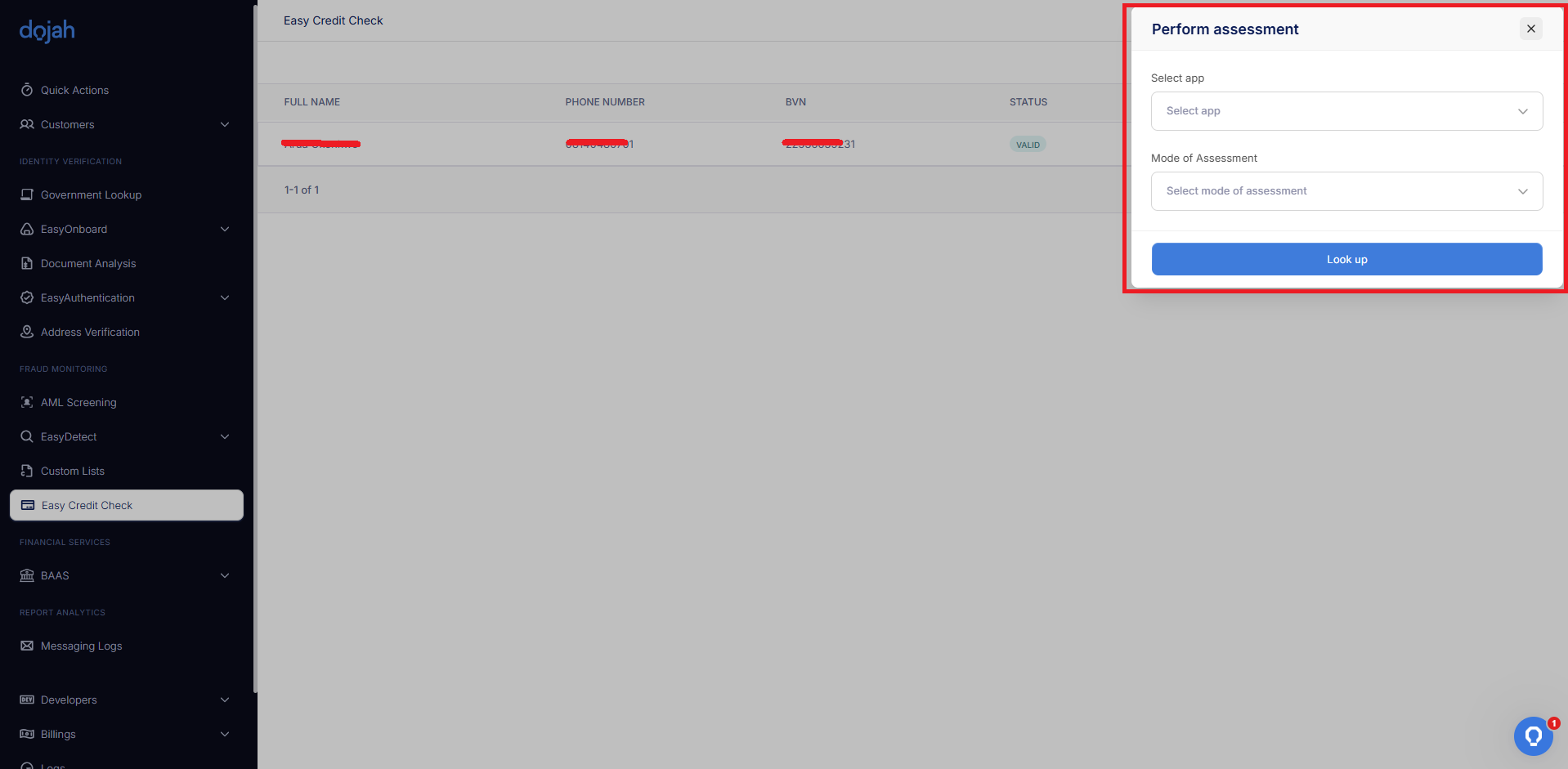This screenshot has height=769, width=1568.
Task: Expand the Developers menu chevron
Action: click(225, 700)
